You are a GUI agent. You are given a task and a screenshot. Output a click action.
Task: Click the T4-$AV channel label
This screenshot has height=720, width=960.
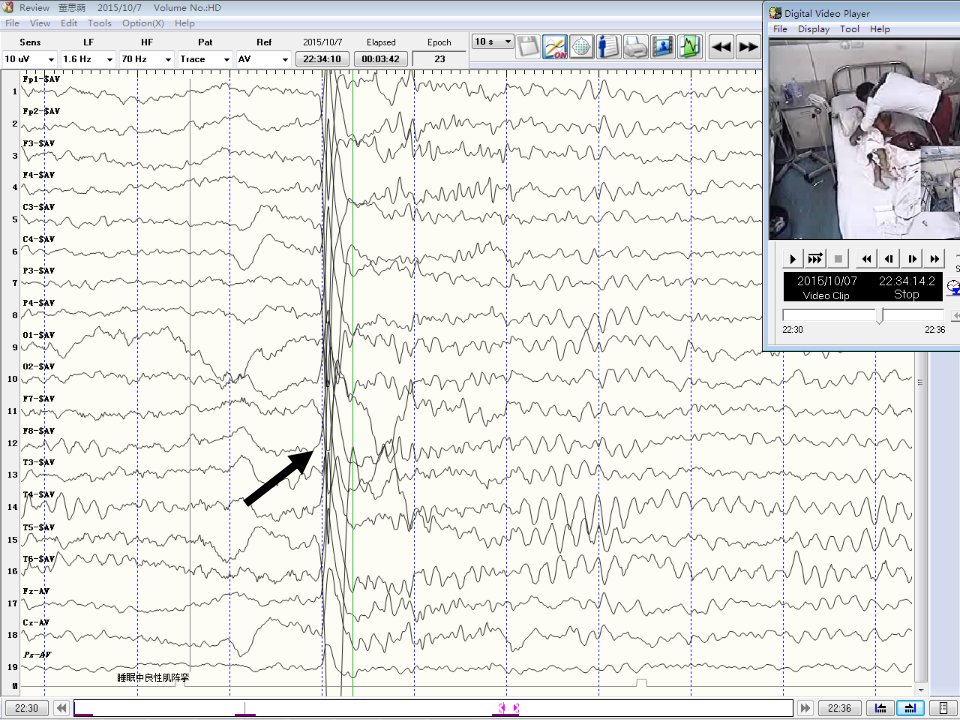coord(39,494)
